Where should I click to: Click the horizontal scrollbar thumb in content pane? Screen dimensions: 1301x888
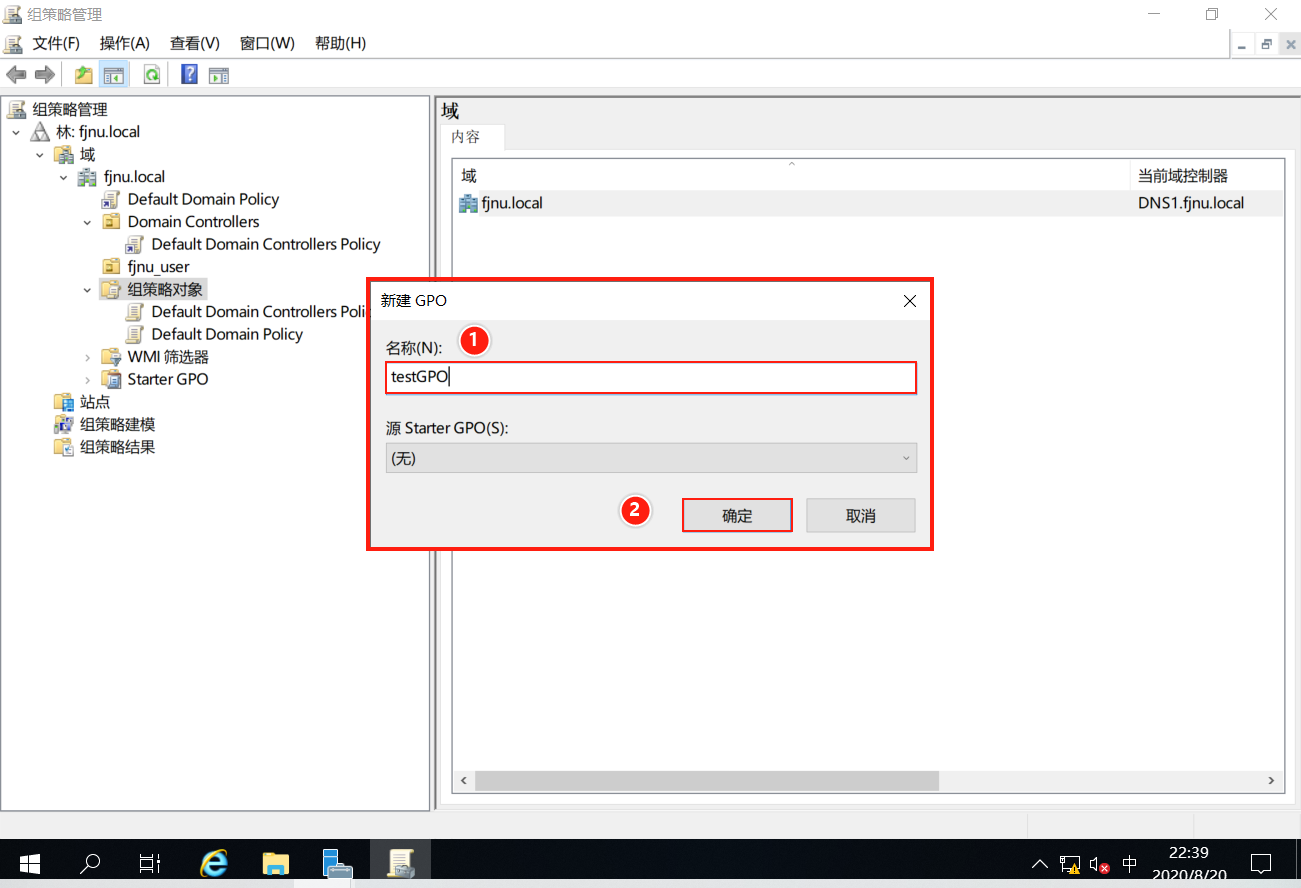click(x=707, y=781)
